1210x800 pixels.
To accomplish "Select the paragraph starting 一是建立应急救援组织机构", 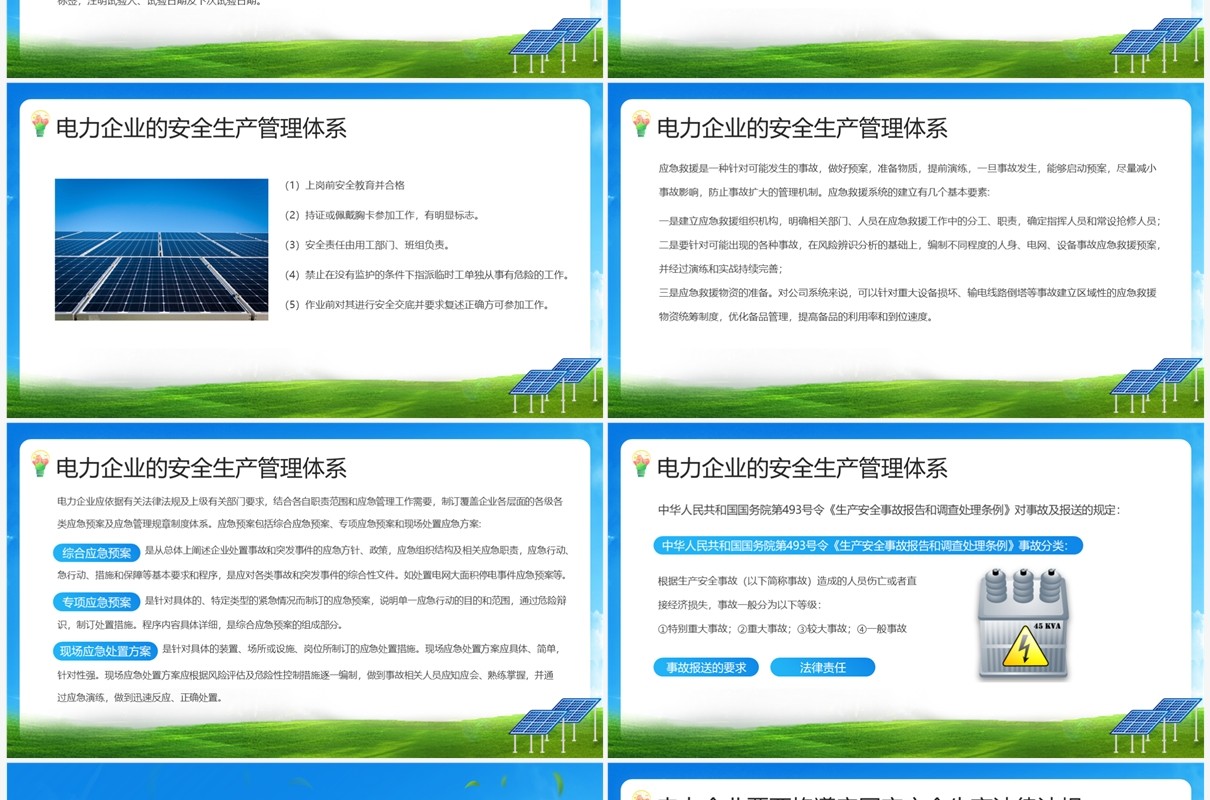I will pos(909,221).
